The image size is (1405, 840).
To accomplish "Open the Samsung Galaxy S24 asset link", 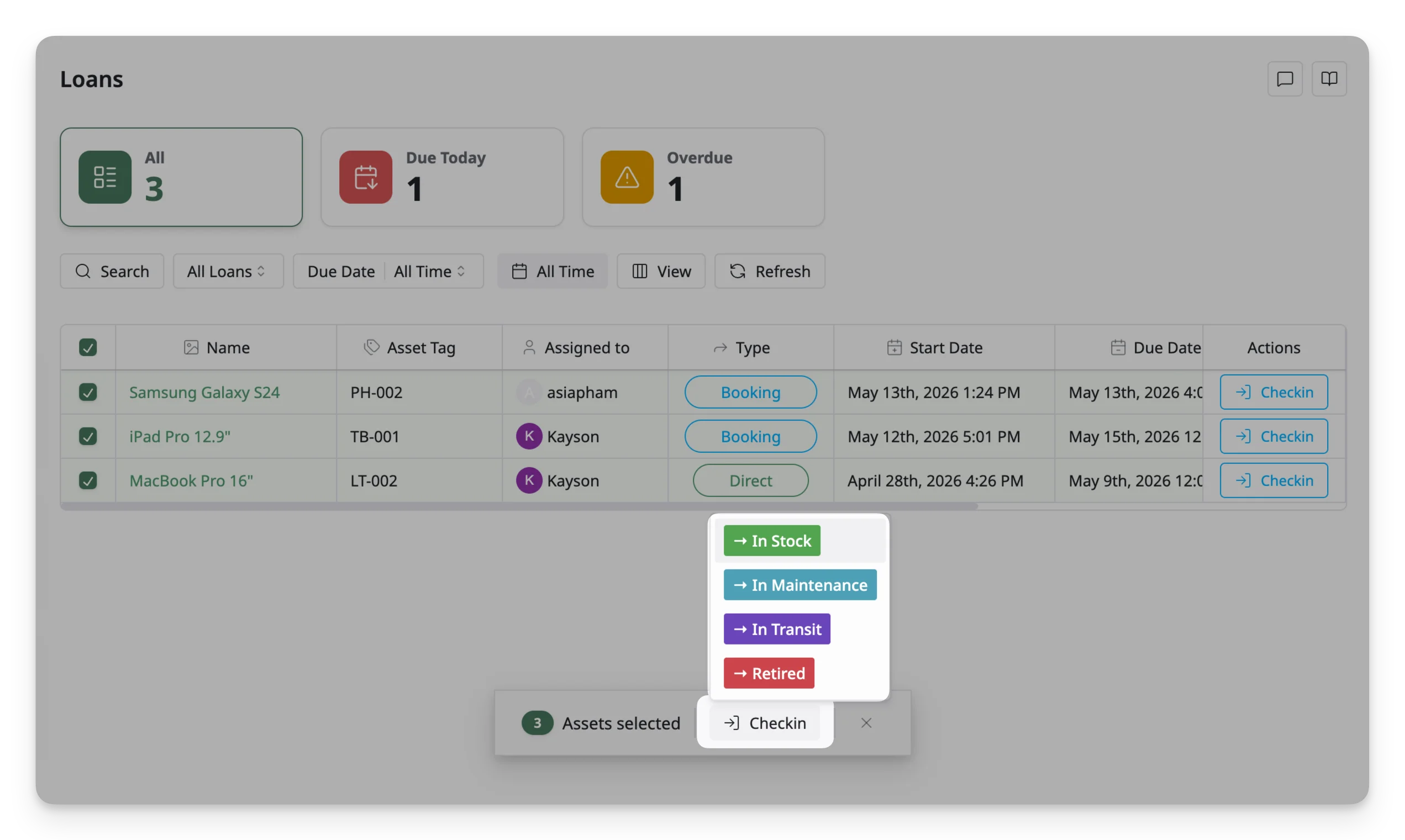I will (204, 392).
